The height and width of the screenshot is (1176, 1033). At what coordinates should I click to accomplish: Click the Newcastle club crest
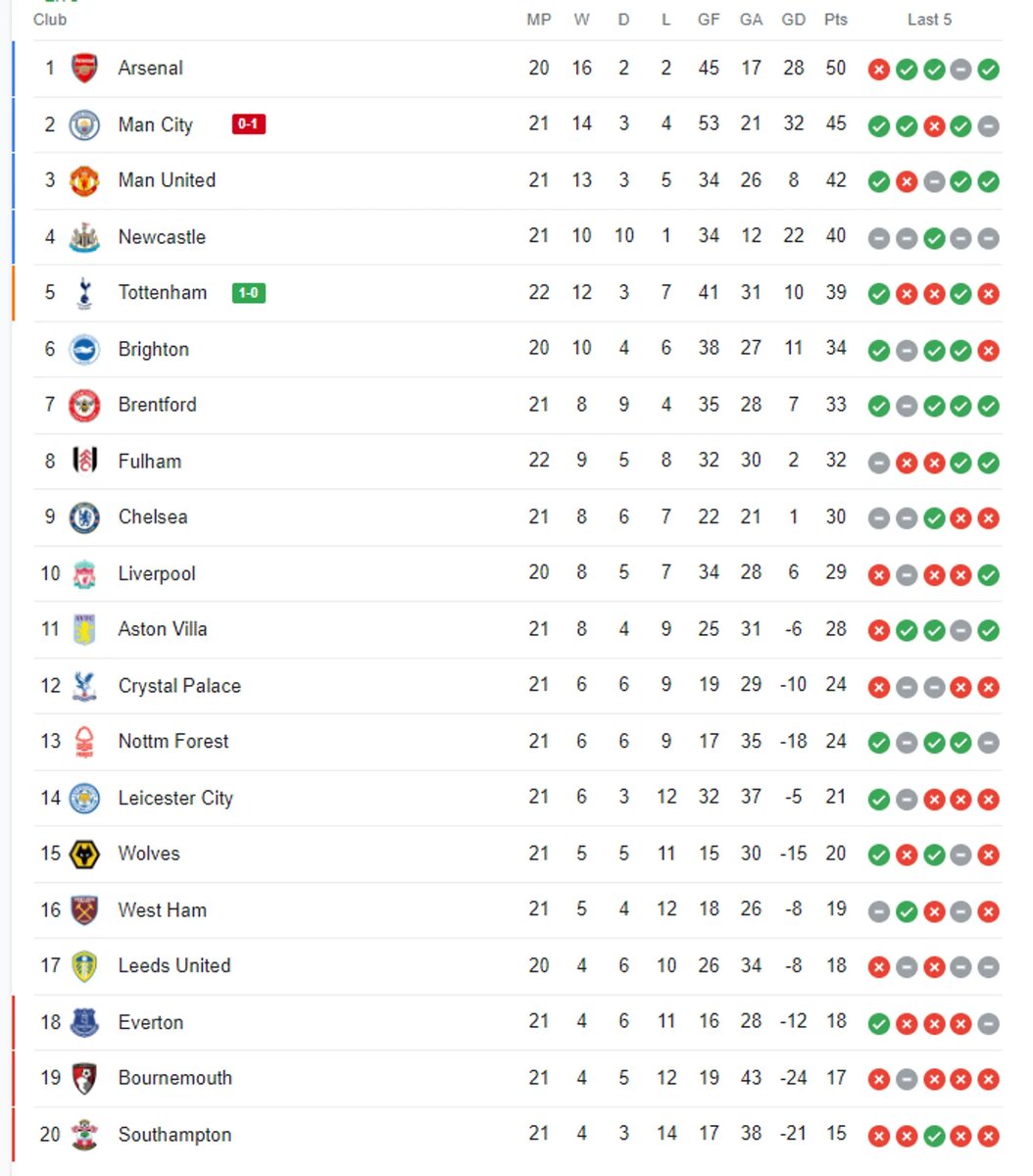tap(84, 237)
